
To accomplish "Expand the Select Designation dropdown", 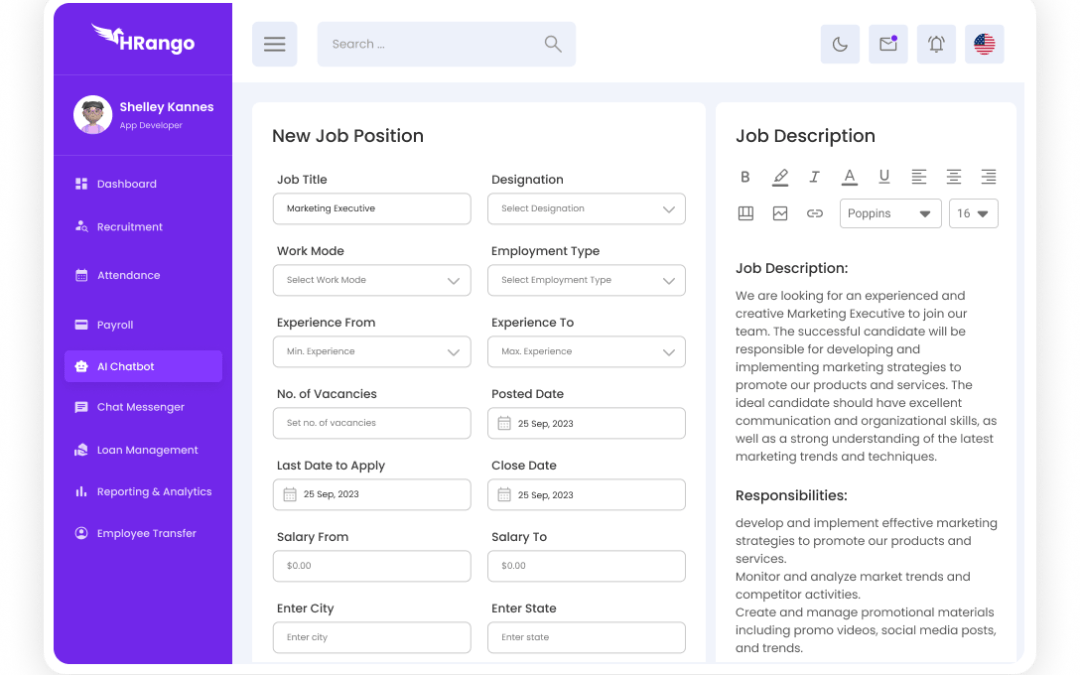I will [x=586, y=209].
